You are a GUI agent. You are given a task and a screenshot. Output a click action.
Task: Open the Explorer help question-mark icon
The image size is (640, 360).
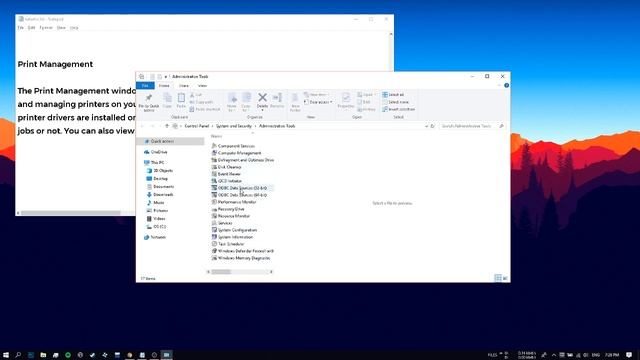[507, 85]
